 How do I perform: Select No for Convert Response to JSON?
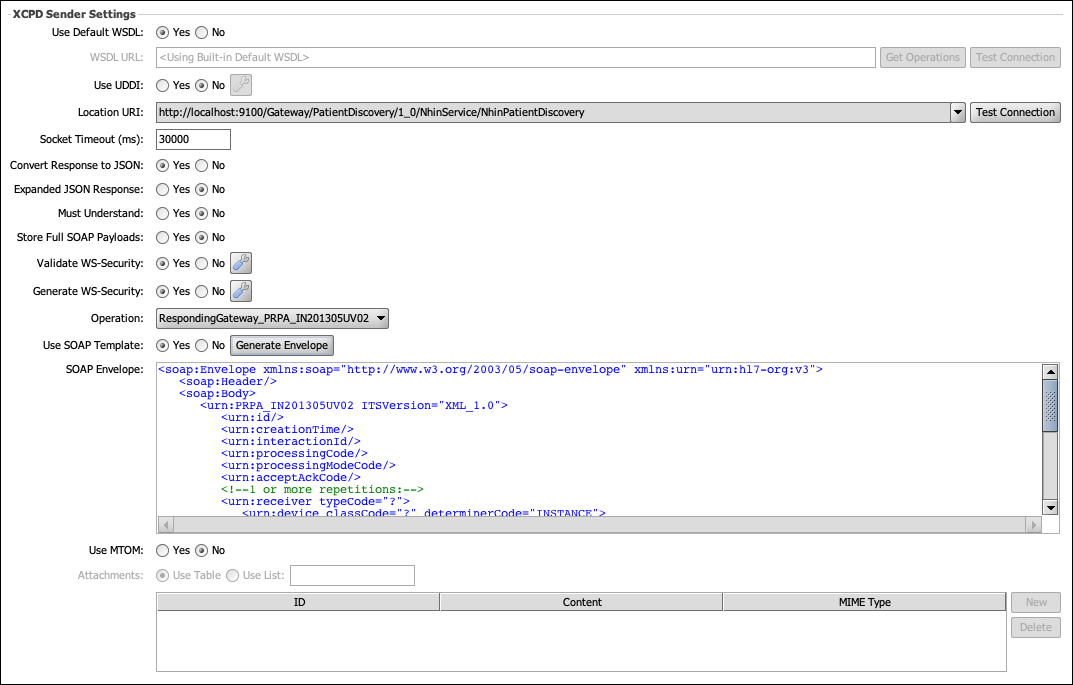[x=201, y=166]
